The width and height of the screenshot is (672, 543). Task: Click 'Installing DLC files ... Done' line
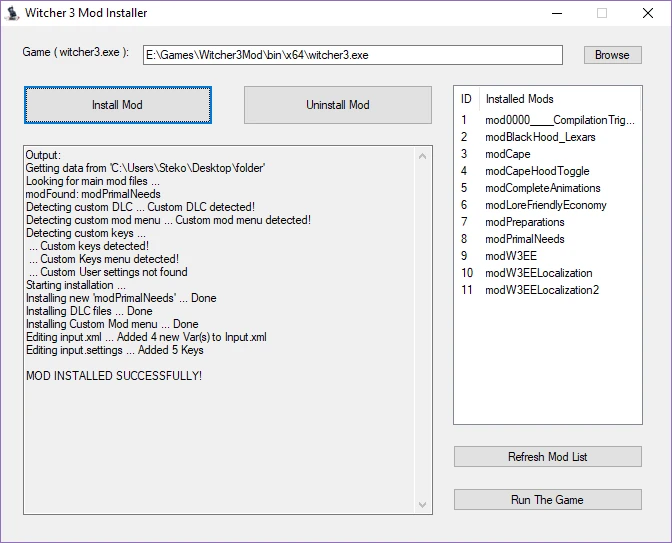[89, 311]
